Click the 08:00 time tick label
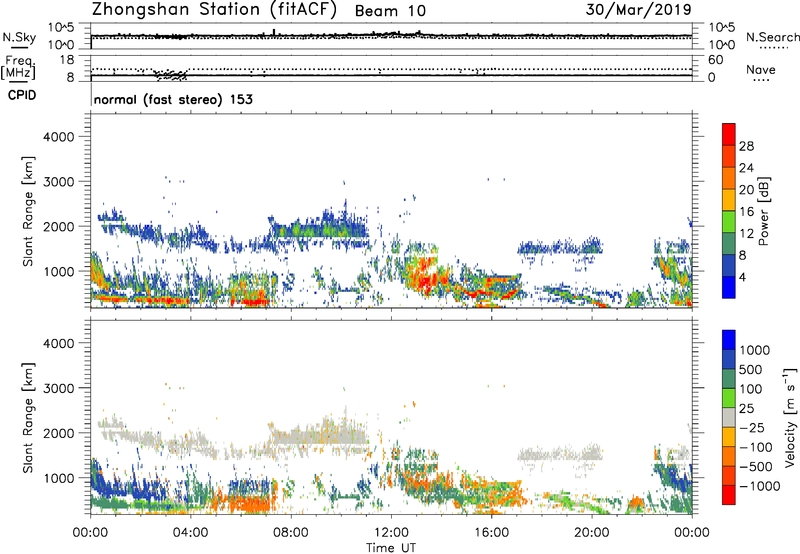The image size is (800, 554). pyautogui.click(x=291, y=533)
